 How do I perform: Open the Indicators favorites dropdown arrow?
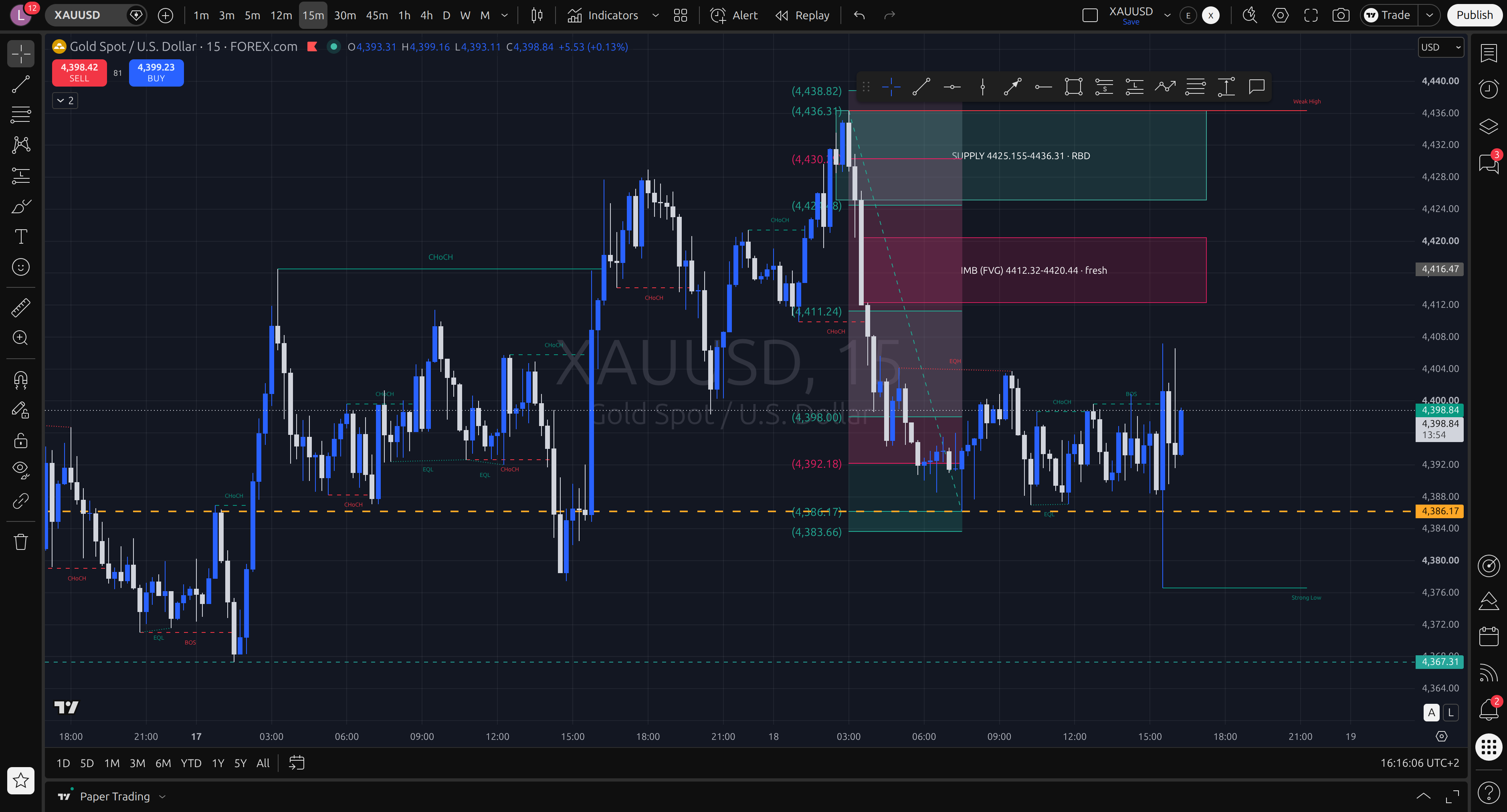pyautogui.click(x=655, y=15)
